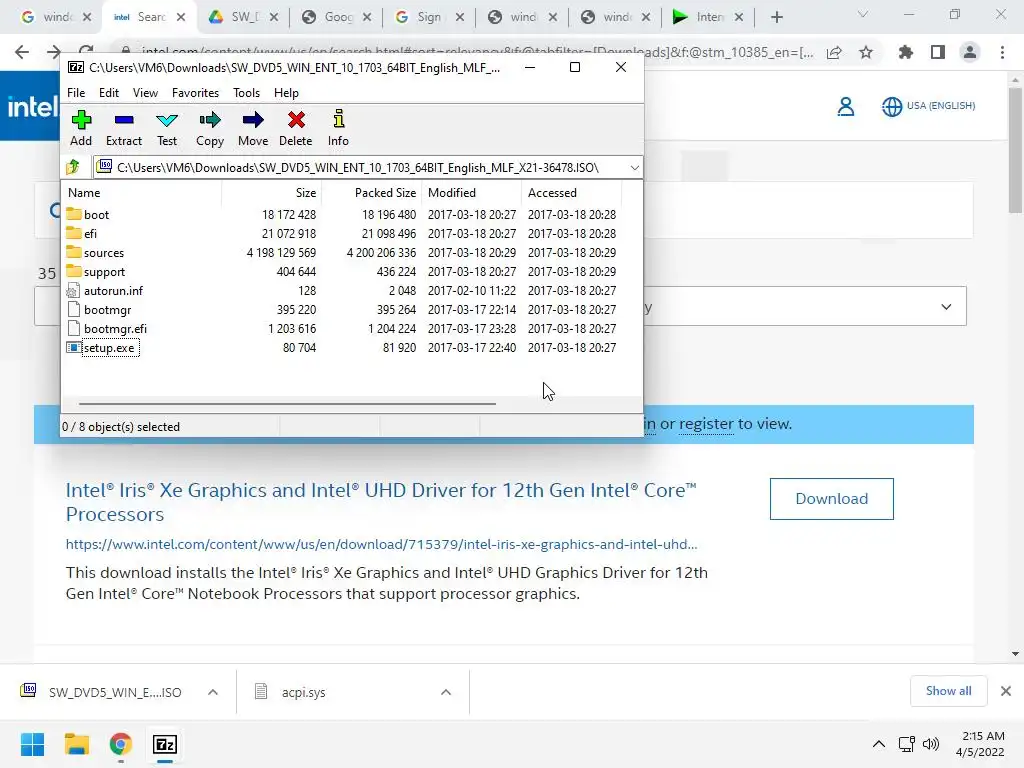This screenshot has width=1024, height=768.
Task: Open Chrome's three-dot menu
Action: pos(1002,52)
